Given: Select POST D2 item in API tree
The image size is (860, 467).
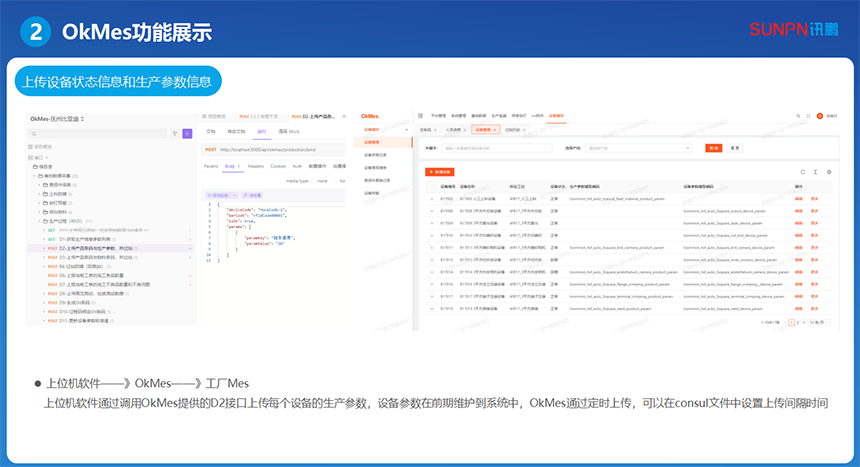Looking at the screenshot, I should [x=112, y=249].
